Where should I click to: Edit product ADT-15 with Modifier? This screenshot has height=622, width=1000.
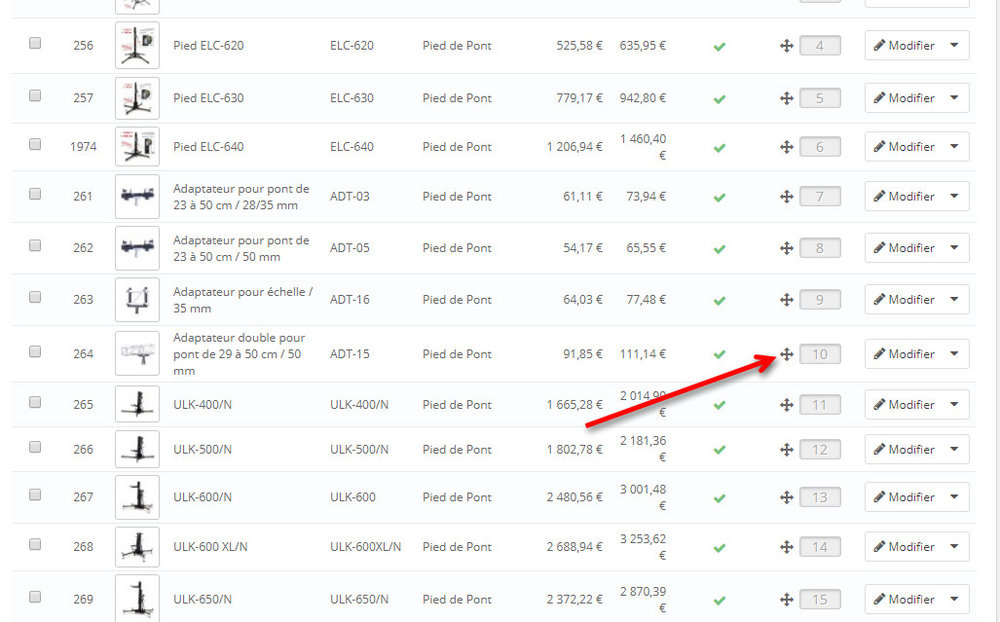point(904,353)
